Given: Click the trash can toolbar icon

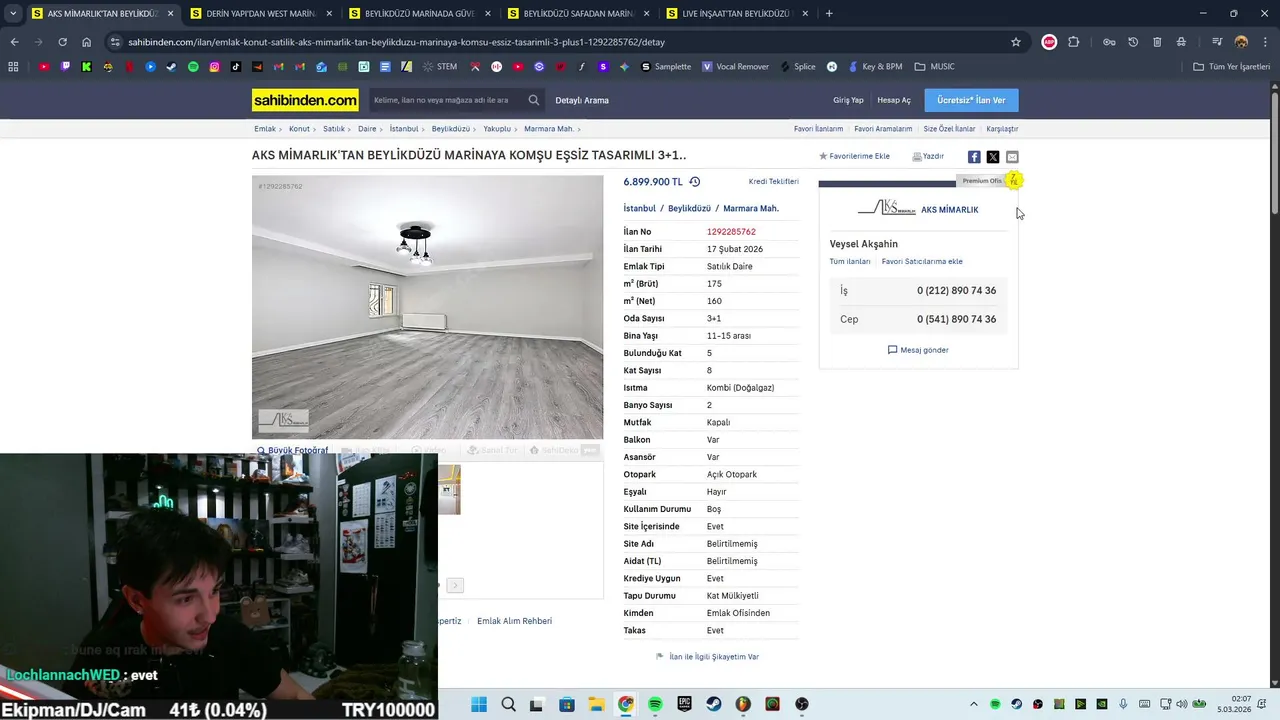Looking at the screenshot, I should pos(1157,42).
